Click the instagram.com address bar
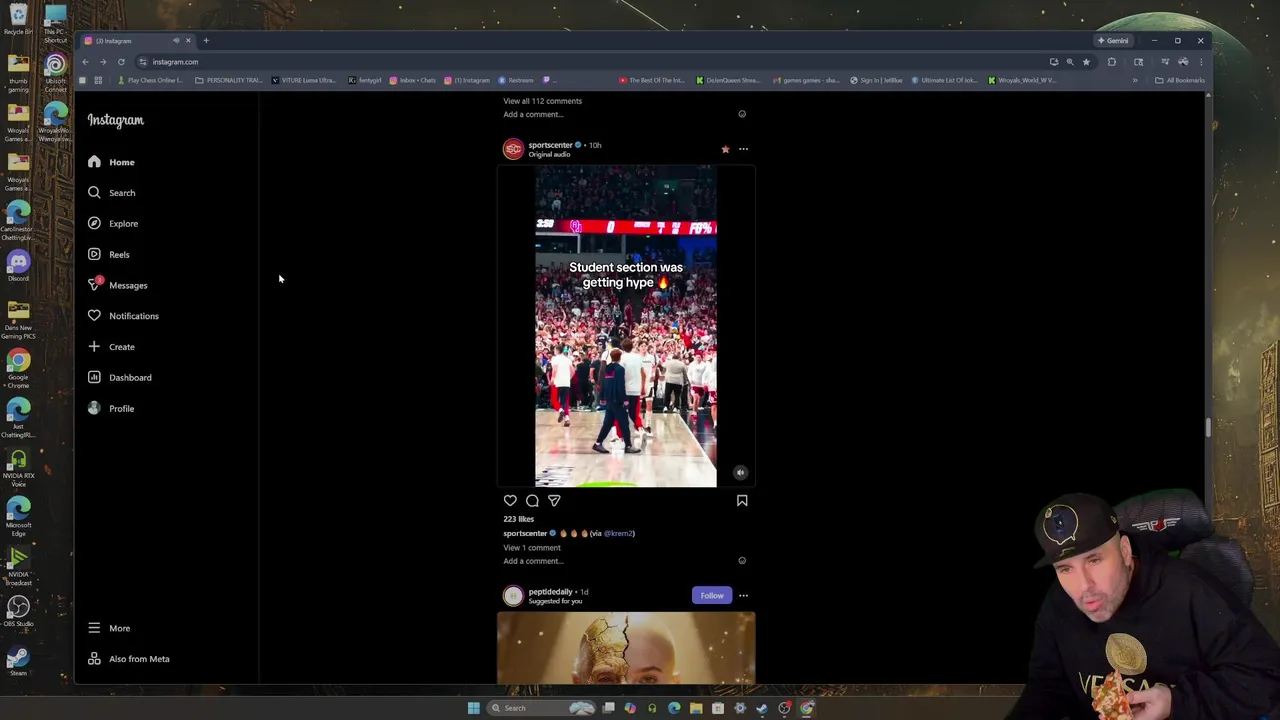This screenshot has width=1280, height=720. pos(590,62)
